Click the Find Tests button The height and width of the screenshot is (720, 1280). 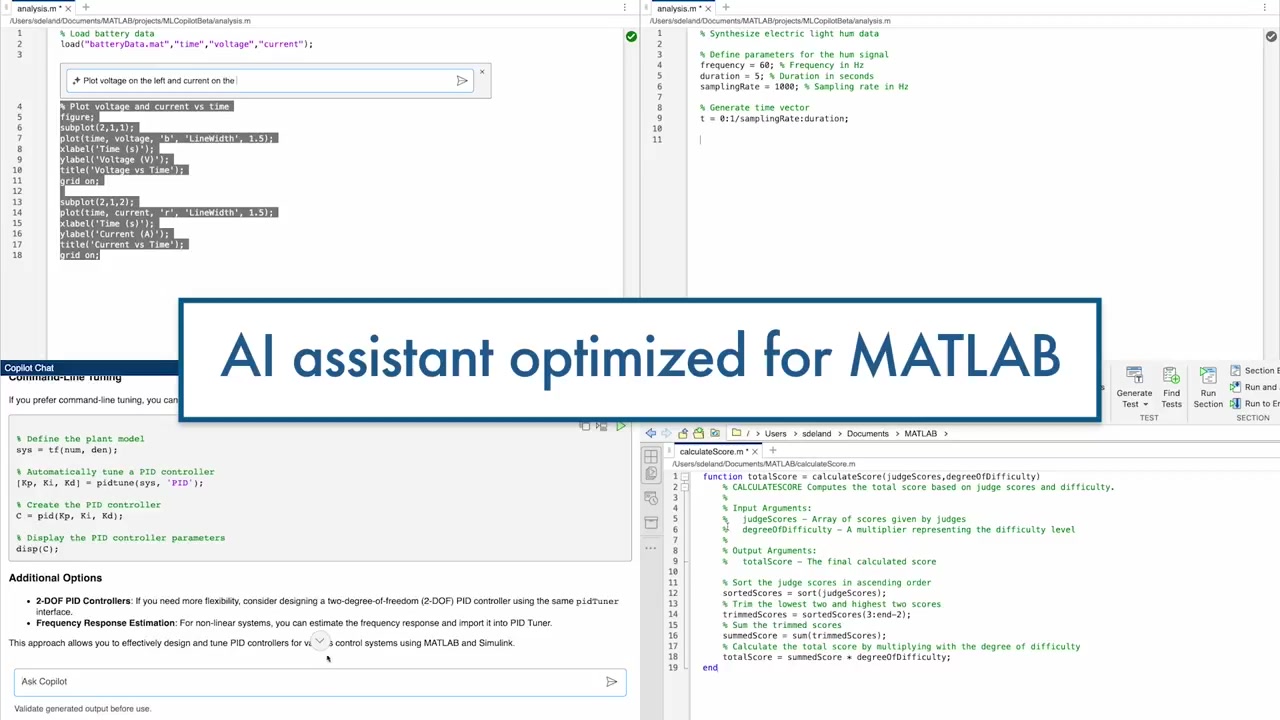click(1171, 386)
